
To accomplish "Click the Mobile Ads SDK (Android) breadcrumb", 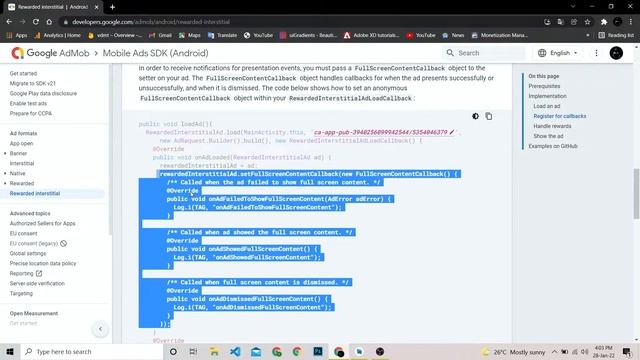I will [155, 53].
